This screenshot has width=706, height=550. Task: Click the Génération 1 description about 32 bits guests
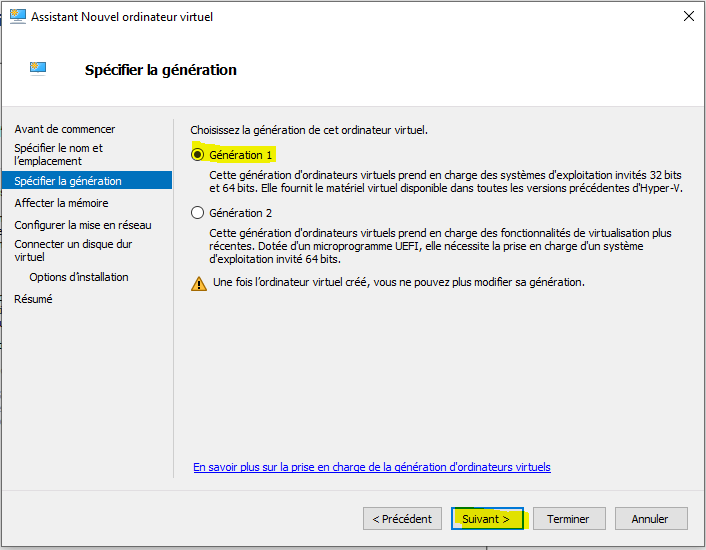coord(446,181)
